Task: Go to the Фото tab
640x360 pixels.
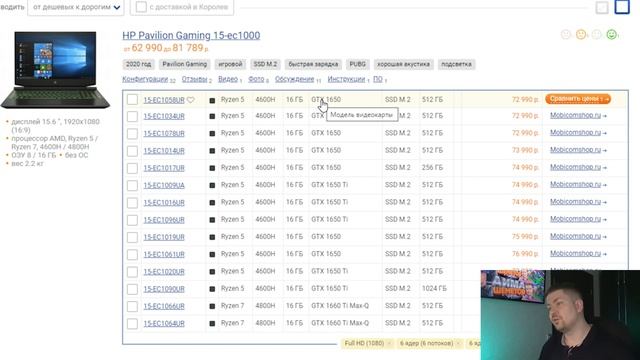Action: (256, 79)
